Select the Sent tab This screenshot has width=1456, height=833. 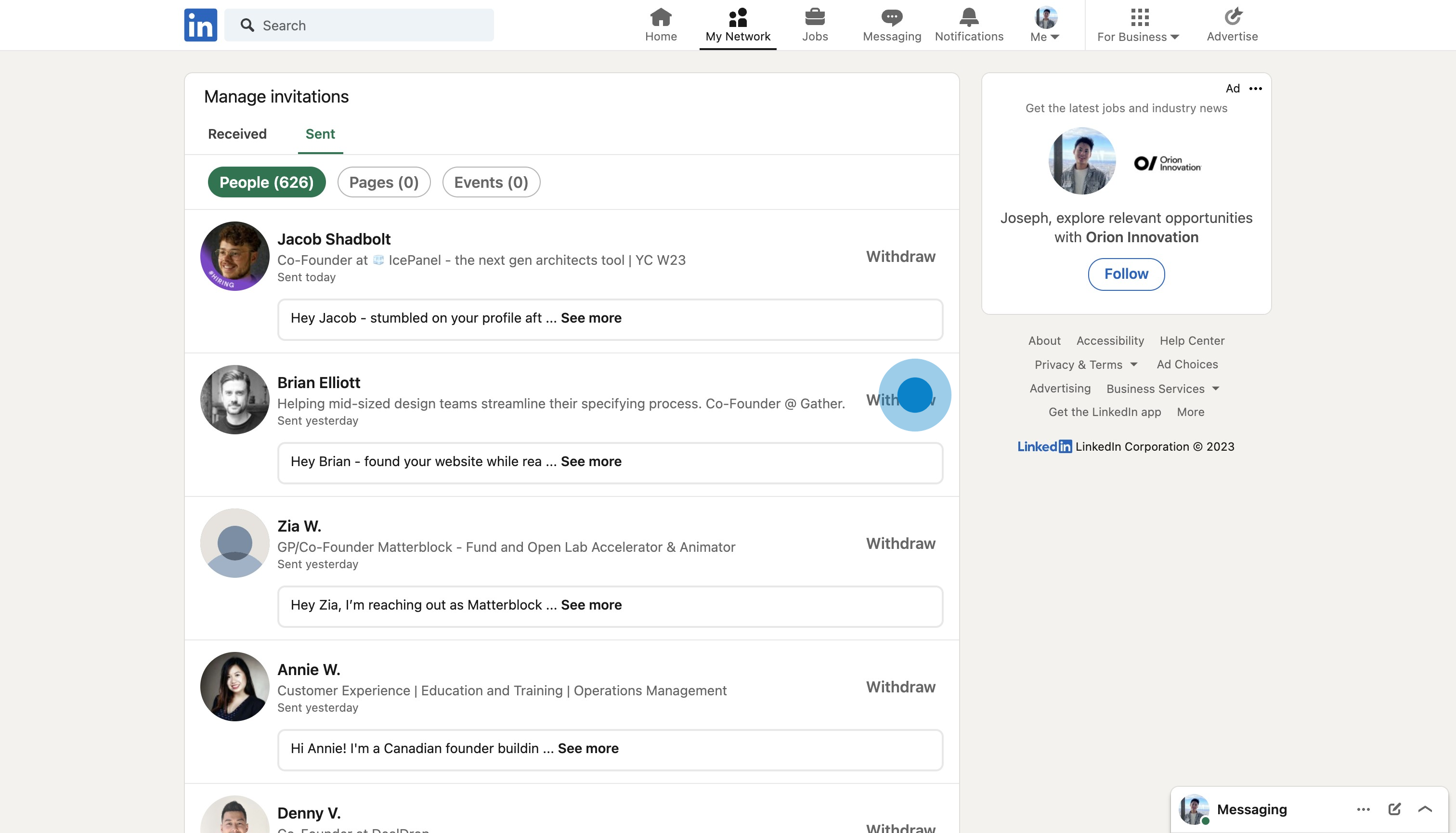tap(320, 133)
